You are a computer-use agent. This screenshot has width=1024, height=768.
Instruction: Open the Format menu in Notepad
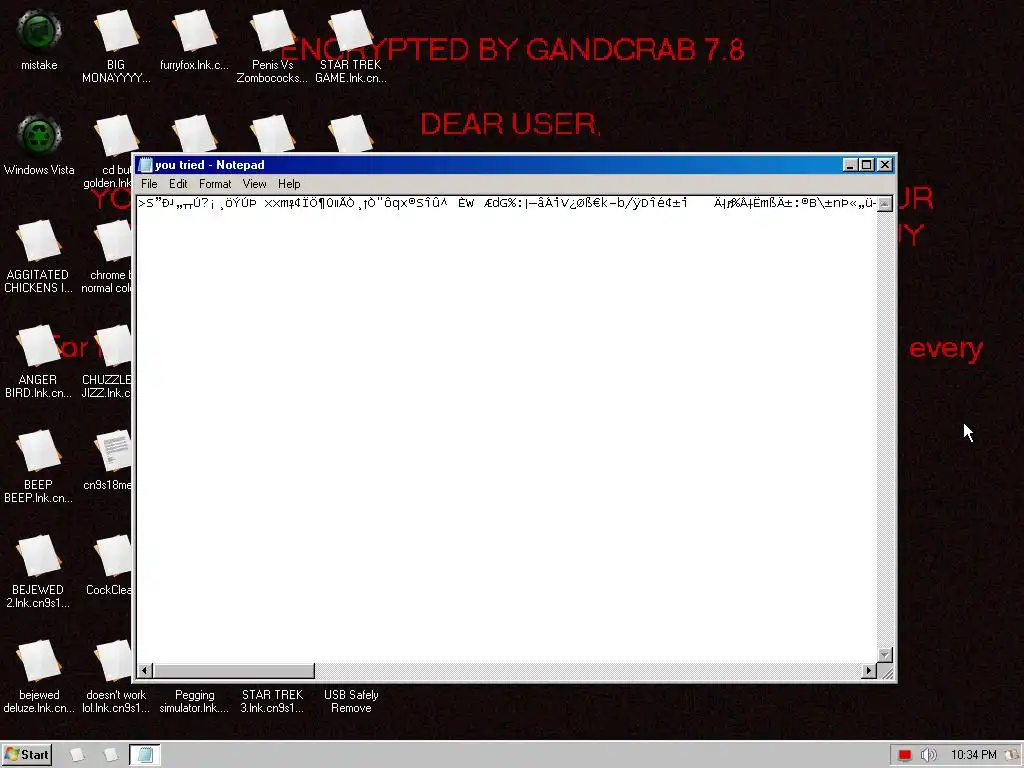point(215,184)
